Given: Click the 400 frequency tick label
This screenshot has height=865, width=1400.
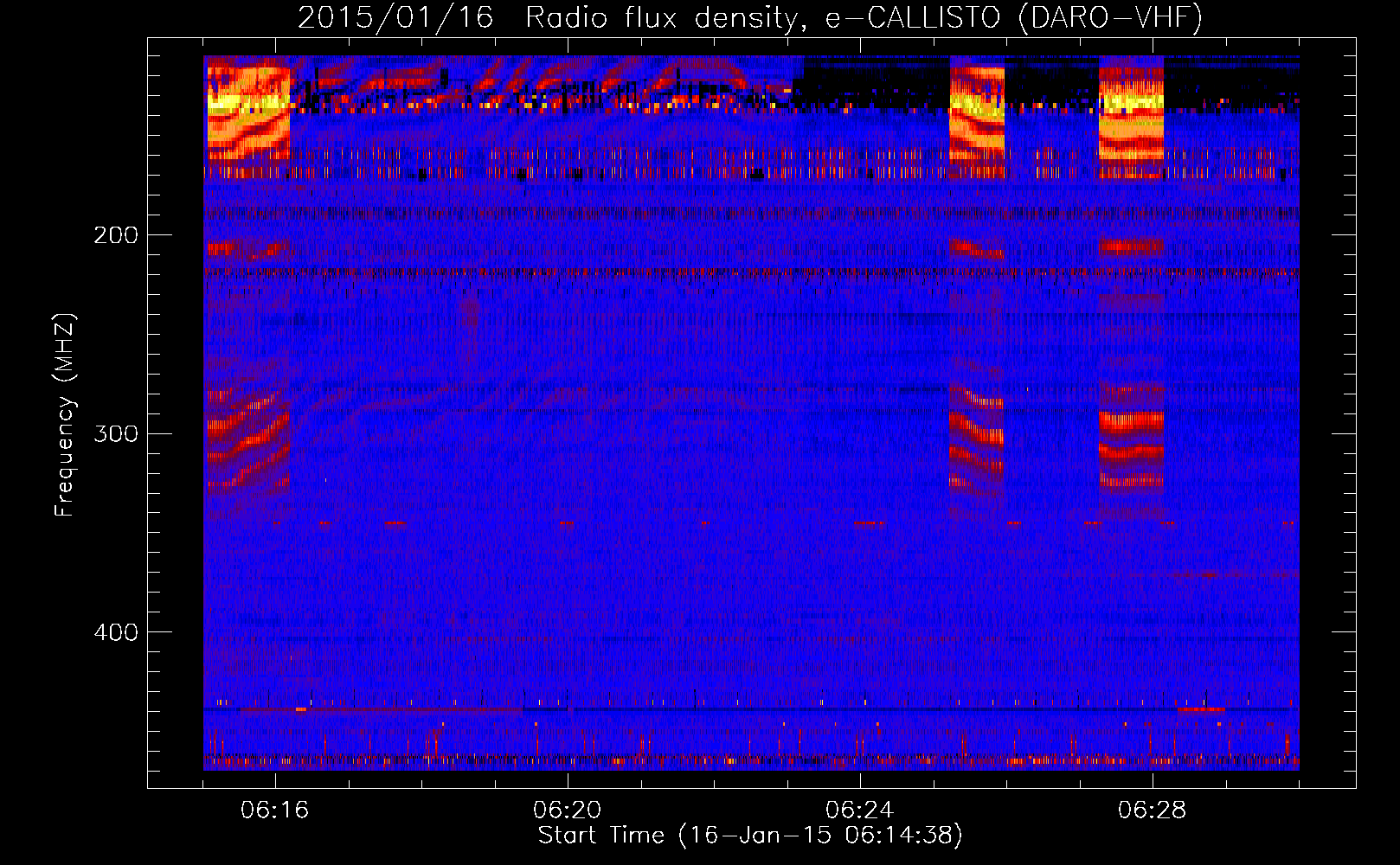Looking at the screenshot, I should pyautogui.click(x=116, y=632).
